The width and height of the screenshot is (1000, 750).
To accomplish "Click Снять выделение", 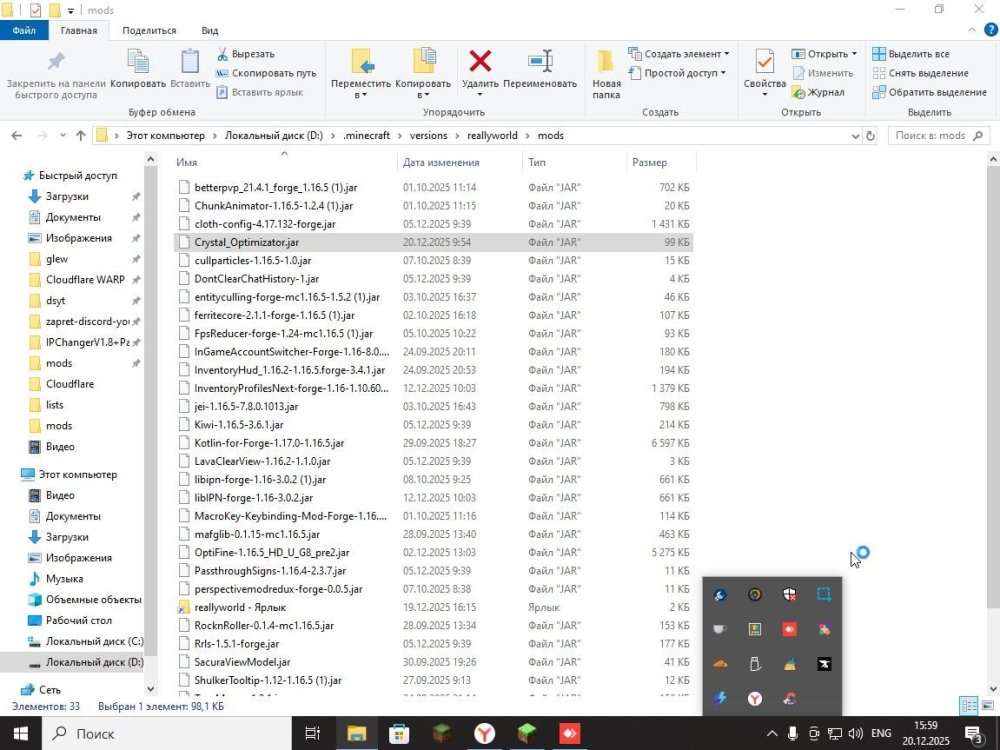I will [921, 73].
